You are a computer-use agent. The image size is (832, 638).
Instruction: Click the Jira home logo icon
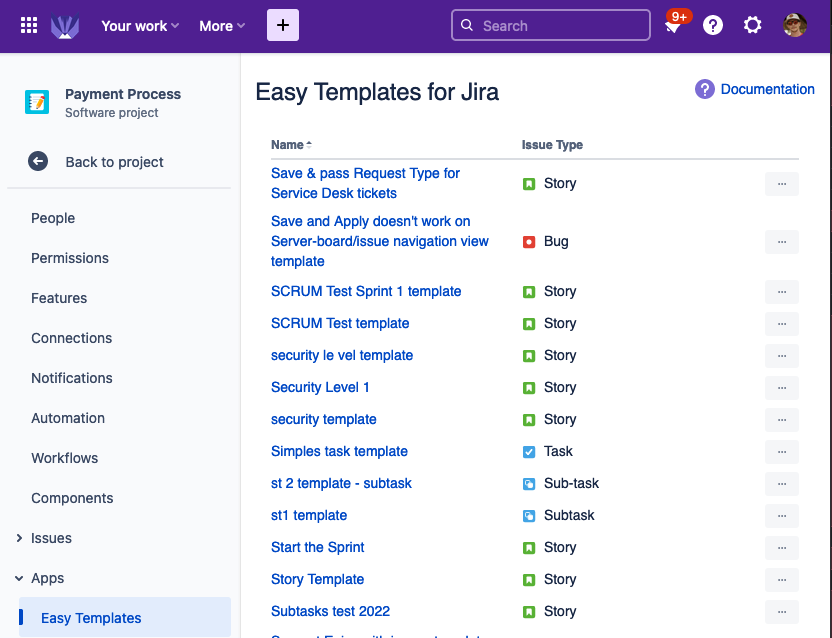[65, 26]
